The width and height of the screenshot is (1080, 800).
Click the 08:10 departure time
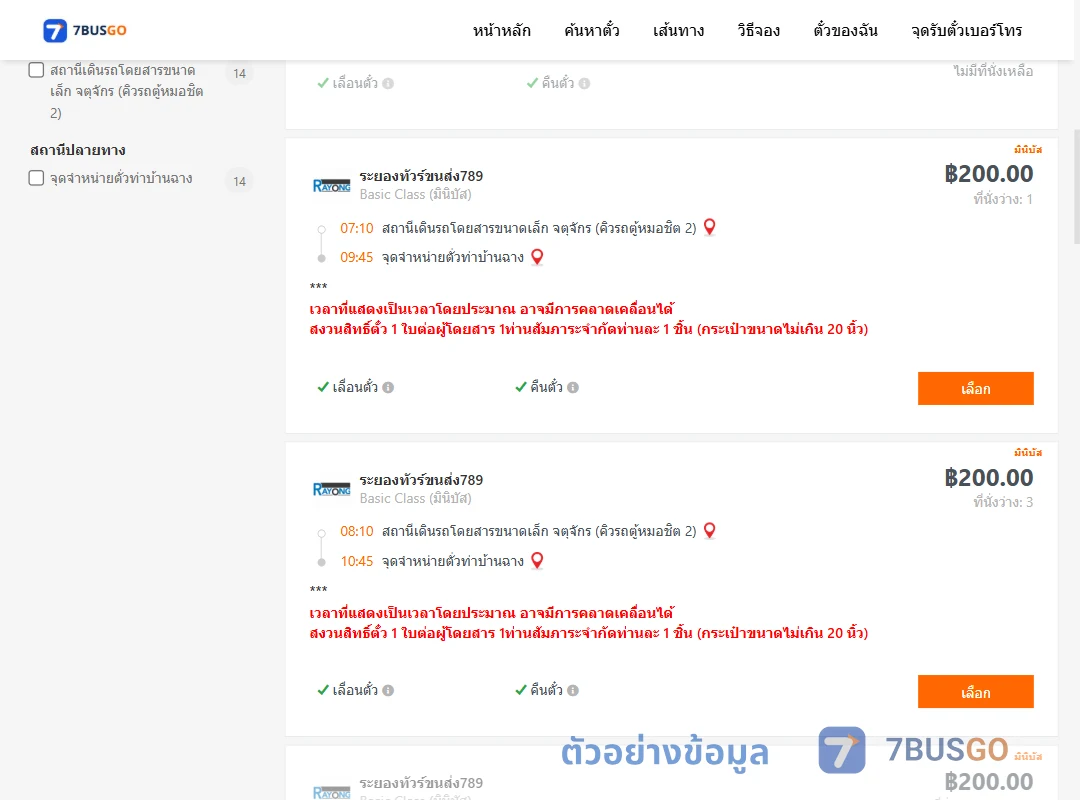pos(356,531)
